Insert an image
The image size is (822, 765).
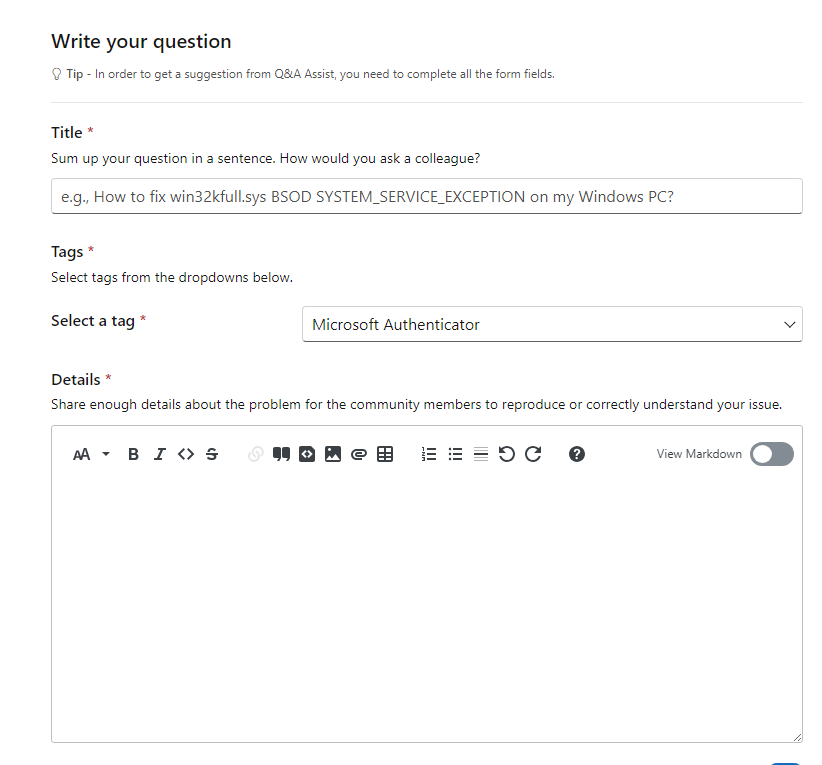333,454
